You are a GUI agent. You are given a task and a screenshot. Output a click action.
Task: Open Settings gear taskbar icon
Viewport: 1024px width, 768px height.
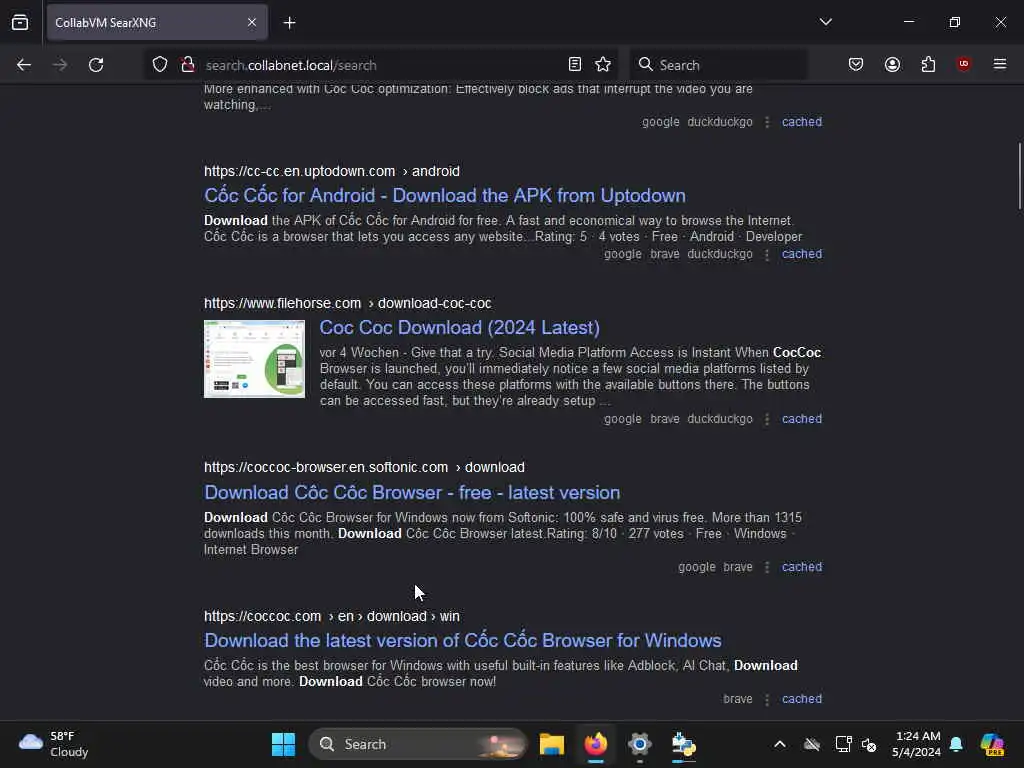pyautogui.click(x=639, y=744)
